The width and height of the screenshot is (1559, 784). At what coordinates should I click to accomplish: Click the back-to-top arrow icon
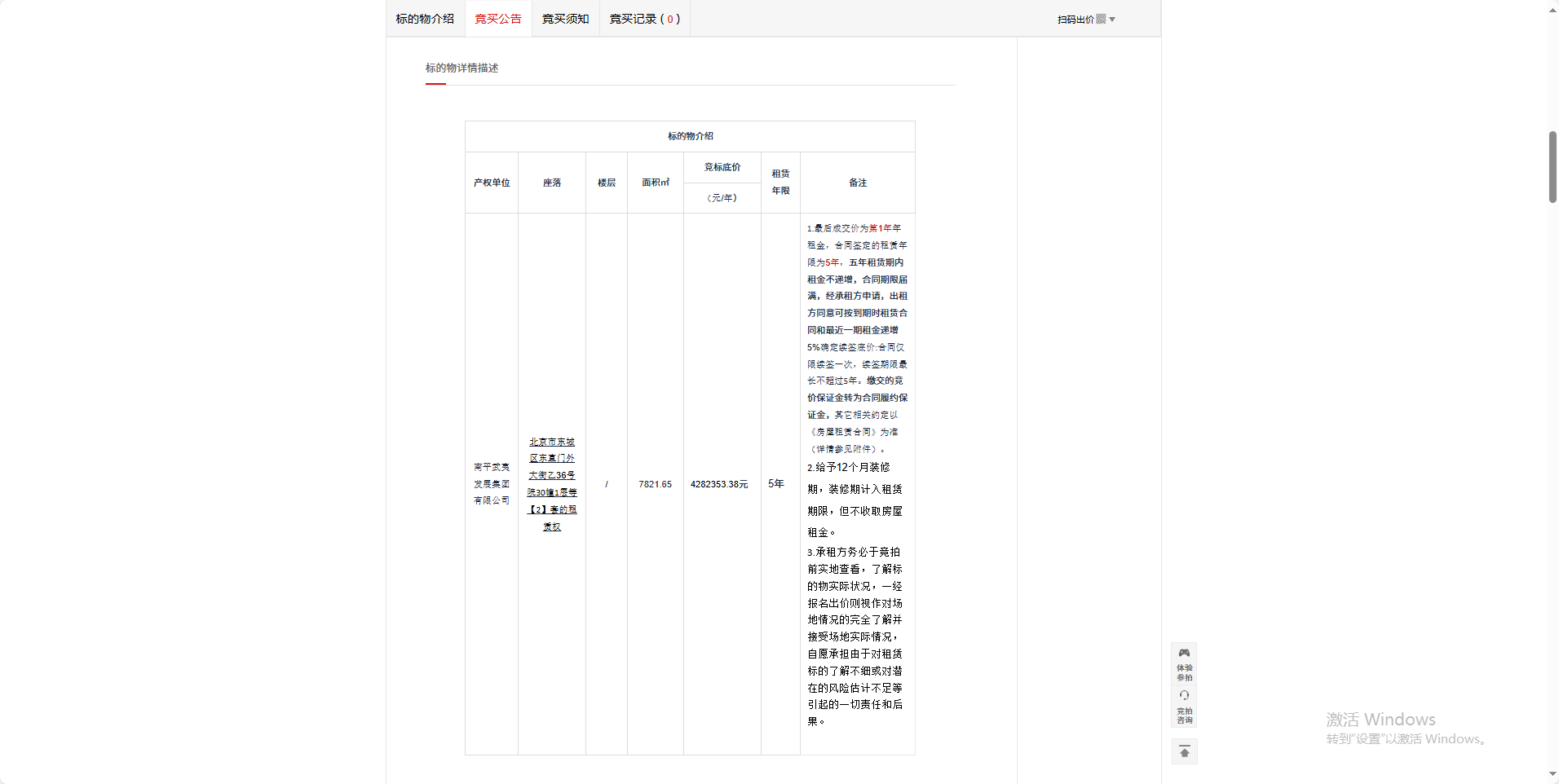(1184, 751)
